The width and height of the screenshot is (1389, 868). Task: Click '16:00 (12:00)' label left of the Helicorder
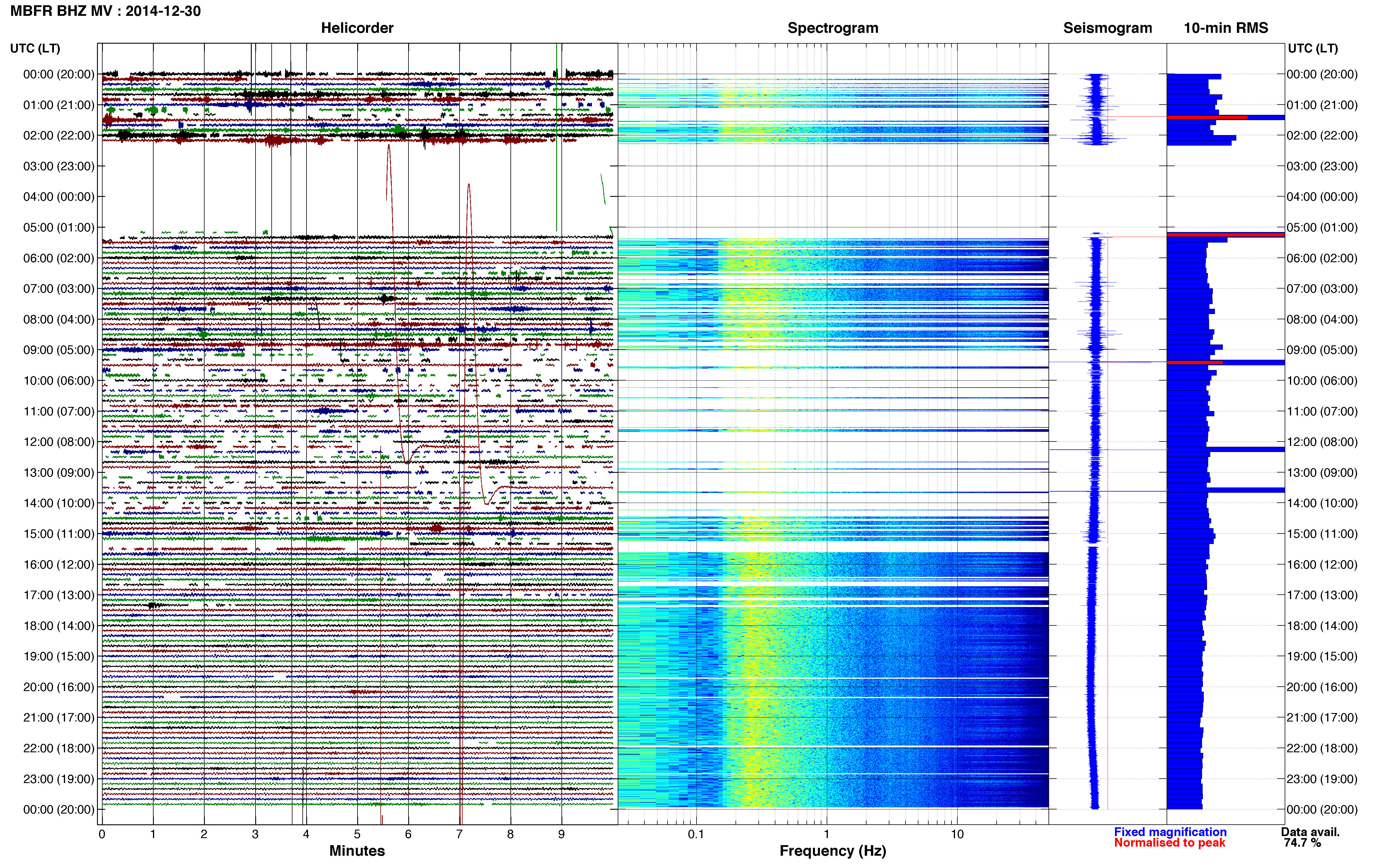tap(59, 564)
